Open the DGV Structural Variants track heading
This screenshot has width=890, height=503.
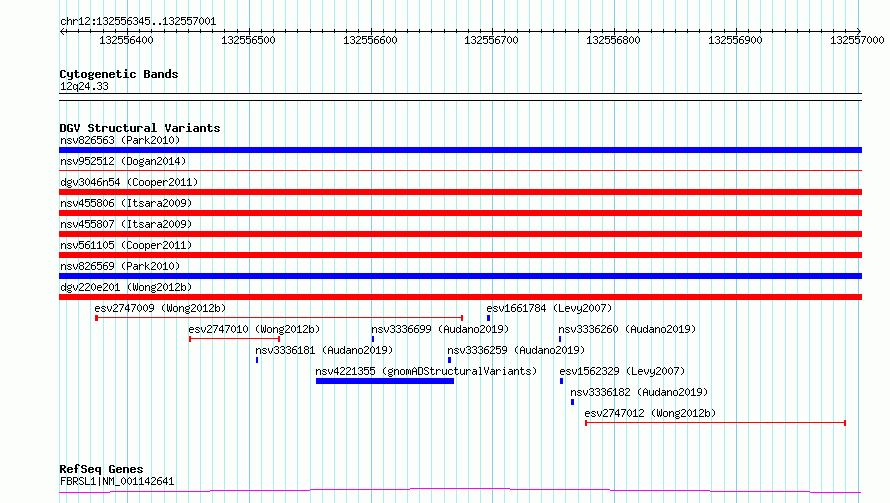[x=140, y=128]
